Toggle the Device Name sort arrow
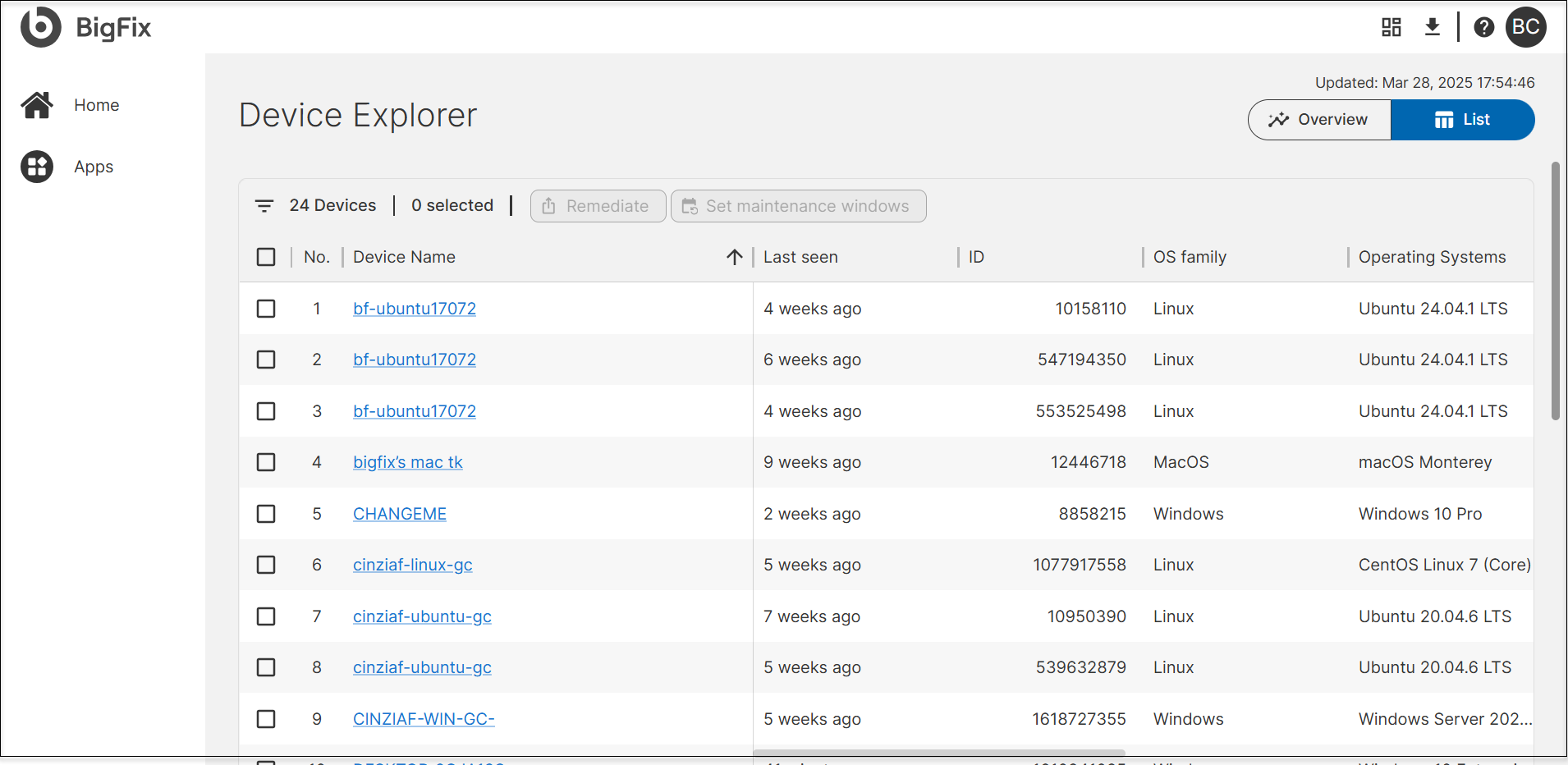Viewport: 1568px width, 765px height. (735, 257)
